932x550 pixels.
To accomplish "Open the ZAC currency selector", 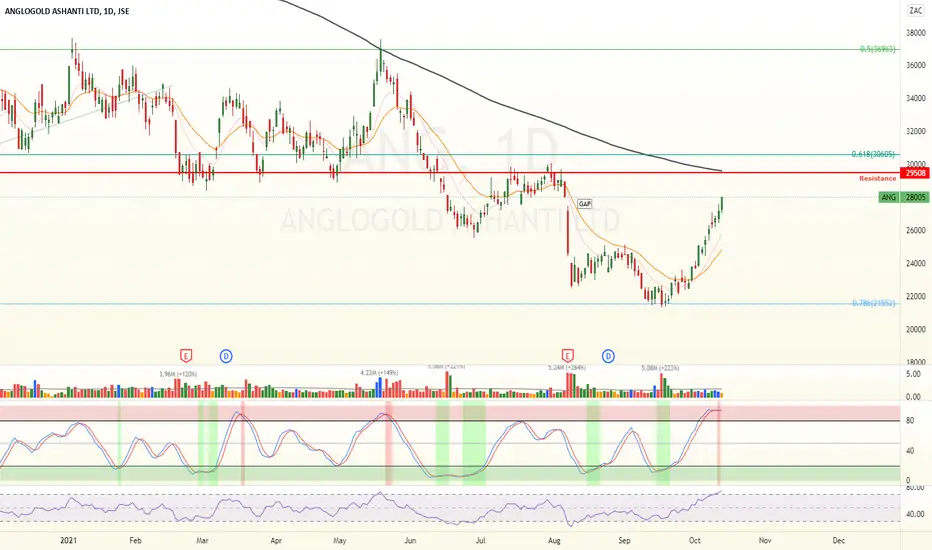I will (x=915, y=11).
